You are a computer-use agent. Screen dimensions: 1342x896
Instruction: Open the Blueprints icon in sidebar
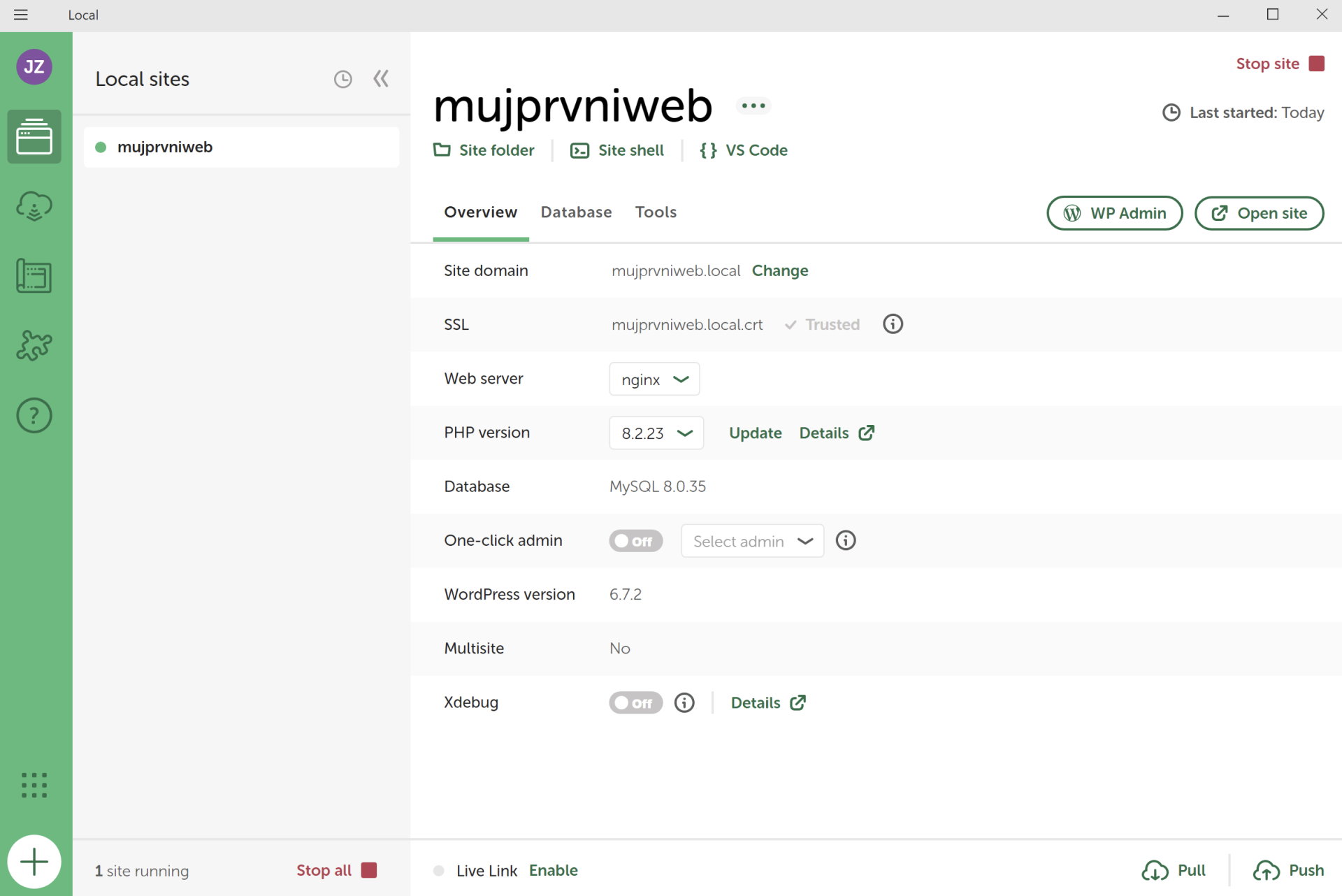[x=34, y=276]
